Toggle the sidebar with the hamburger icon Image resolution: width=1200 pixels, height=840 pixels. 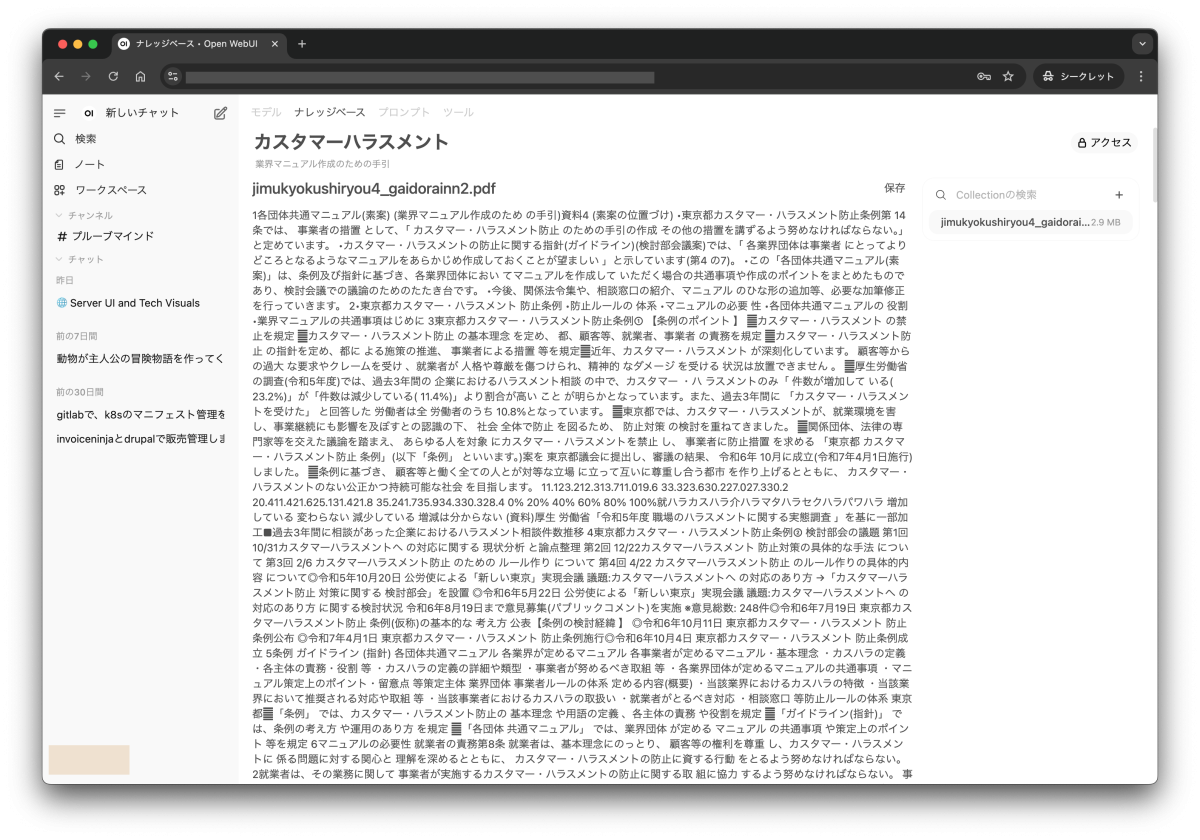point(60,113)
